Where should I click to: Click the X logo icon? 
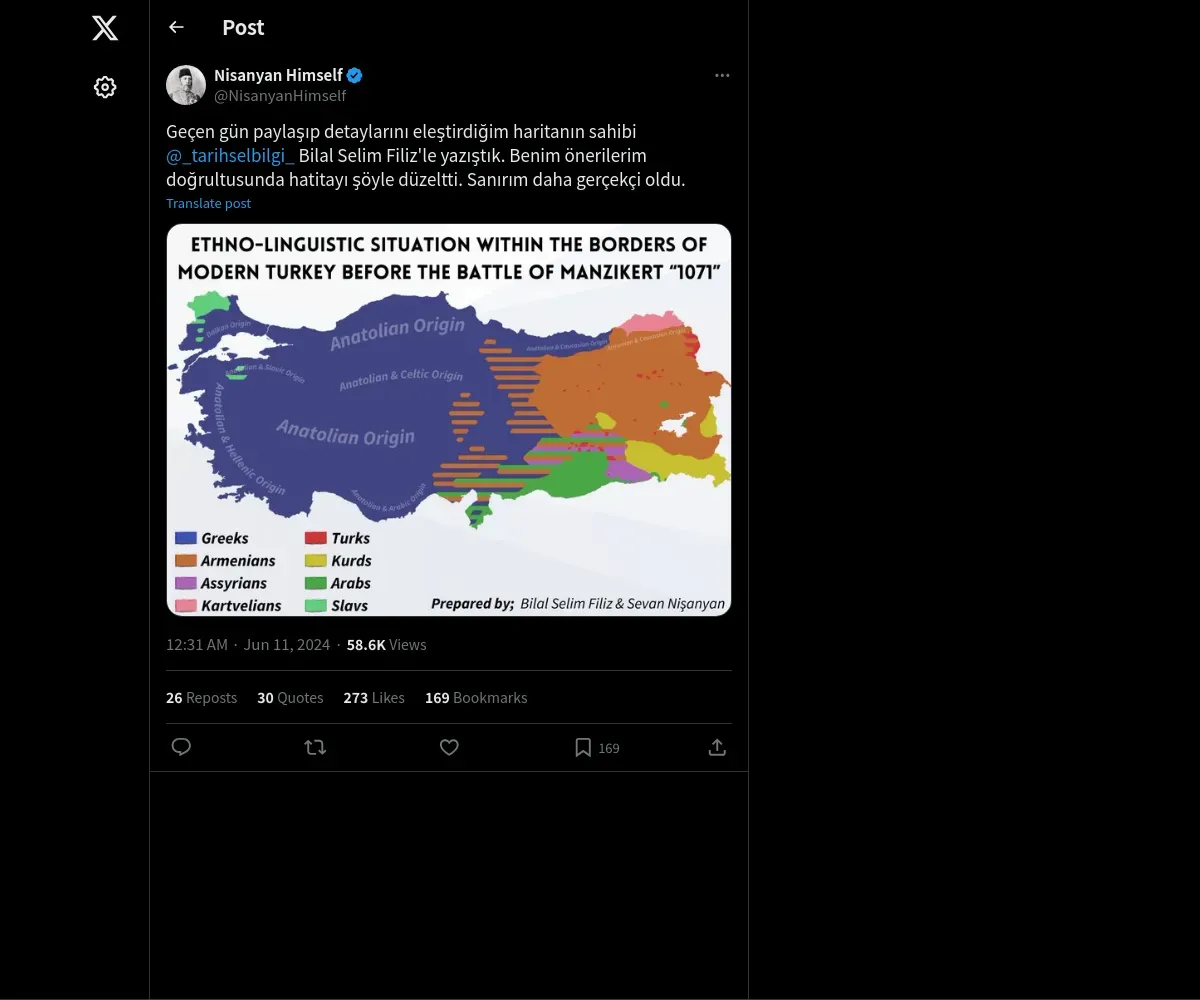tap(105, 28)
